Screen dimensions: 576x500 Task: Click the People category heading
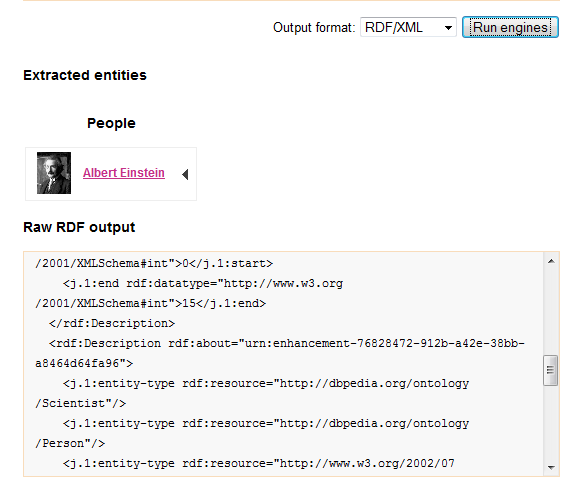(111, 123)
